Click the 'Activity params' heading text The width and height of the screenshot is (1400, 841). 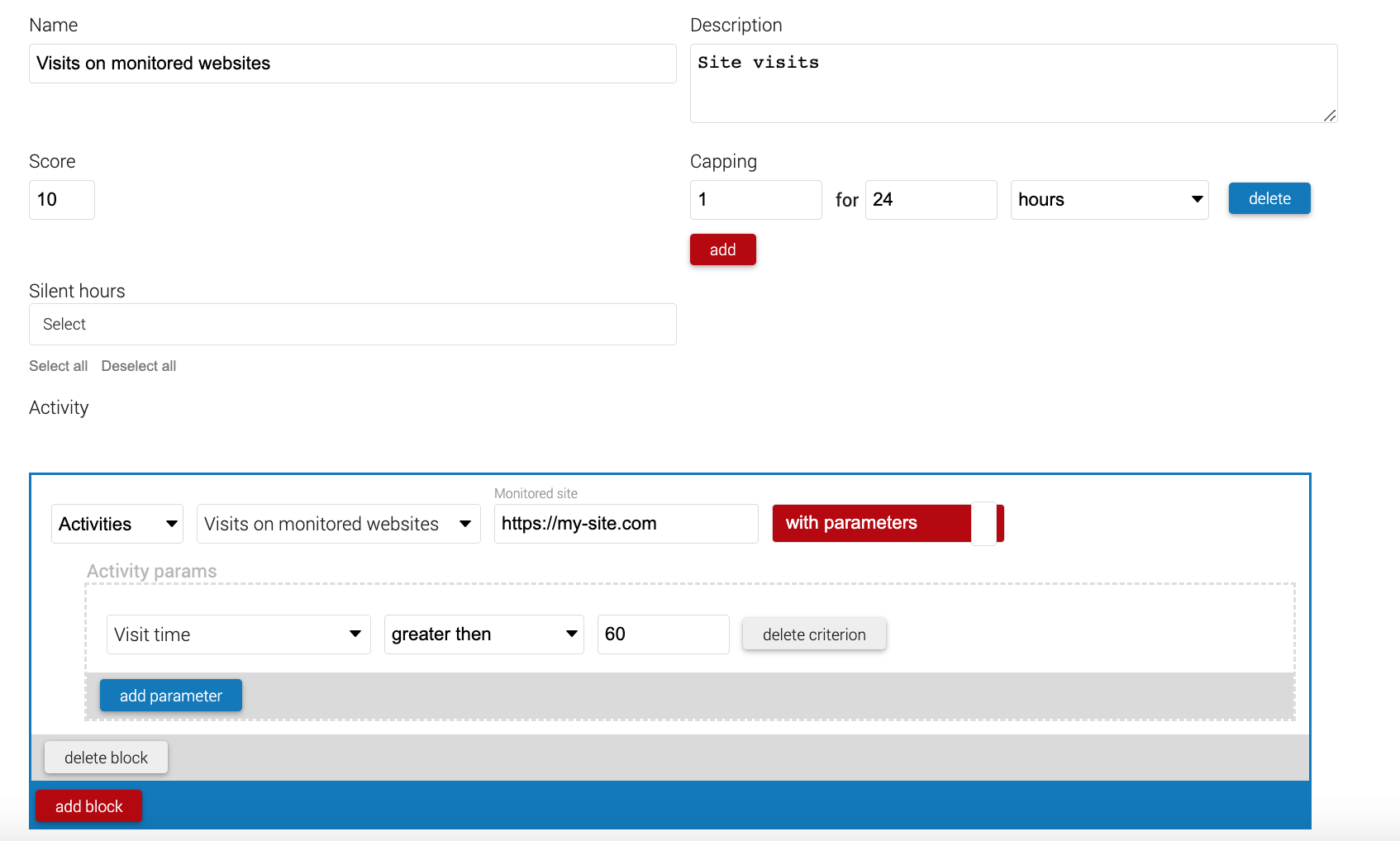[x=152, y=571]
